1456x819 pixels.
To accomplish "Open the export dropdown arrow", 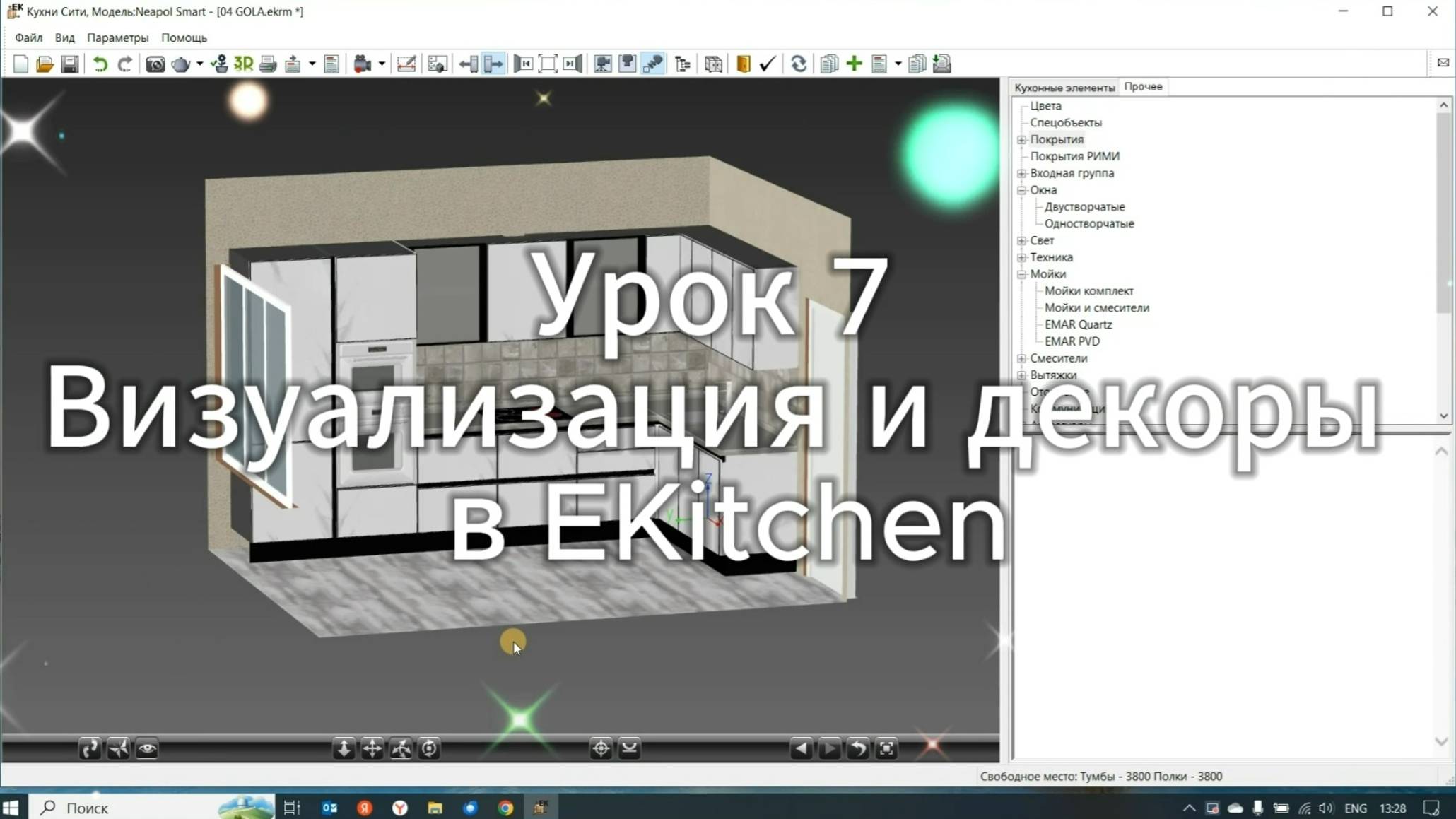I will click(x=312, y=64).
